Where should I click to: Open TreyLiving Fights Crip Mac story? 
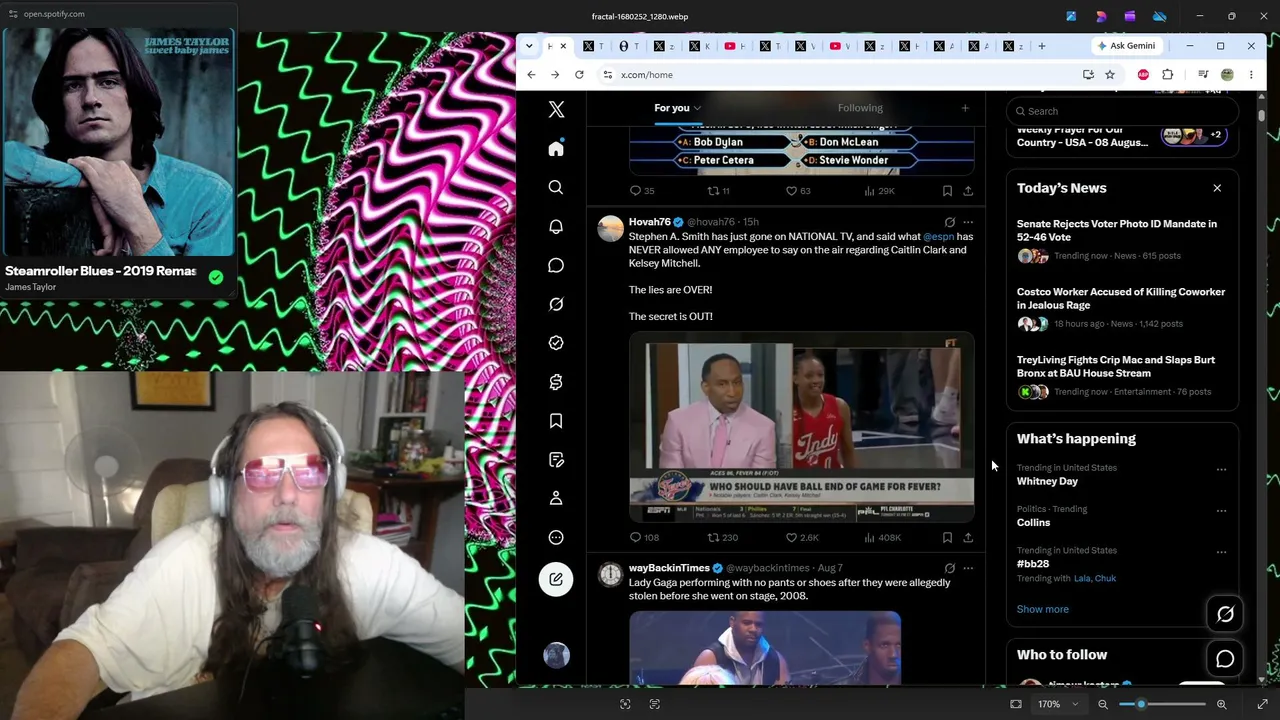click(x=1116, y=366)
